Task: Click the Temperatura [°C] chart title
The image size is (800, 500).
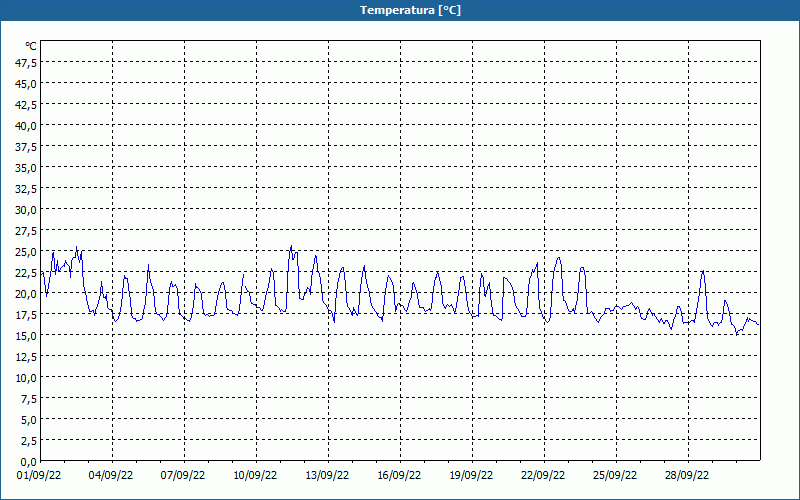Action: 410,10
